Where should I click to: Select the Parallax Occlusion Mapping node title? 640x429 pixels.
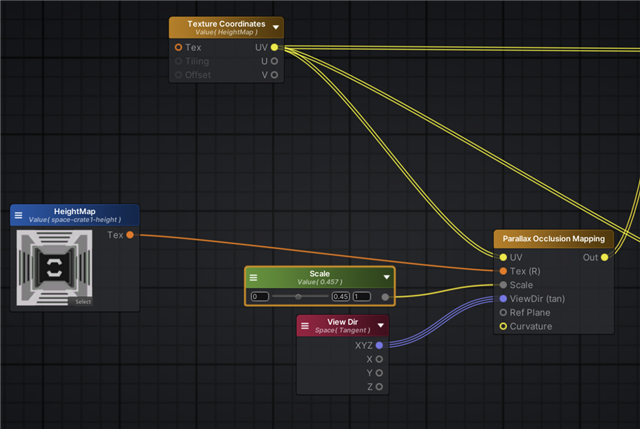pyautogui.click(x=553, y=239)
